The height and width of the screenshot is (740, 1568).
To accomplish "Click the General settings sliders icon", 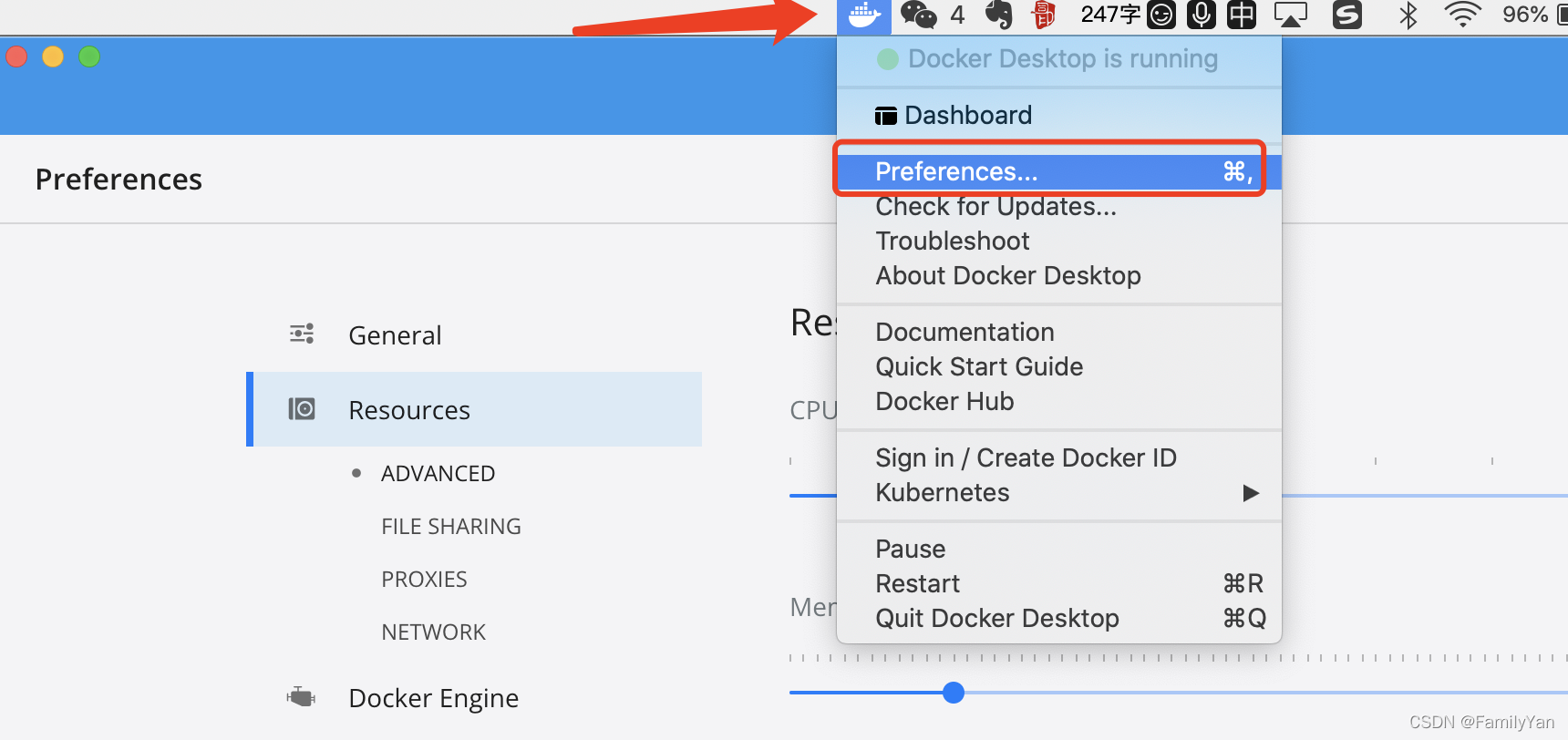I will pos(302,334).
